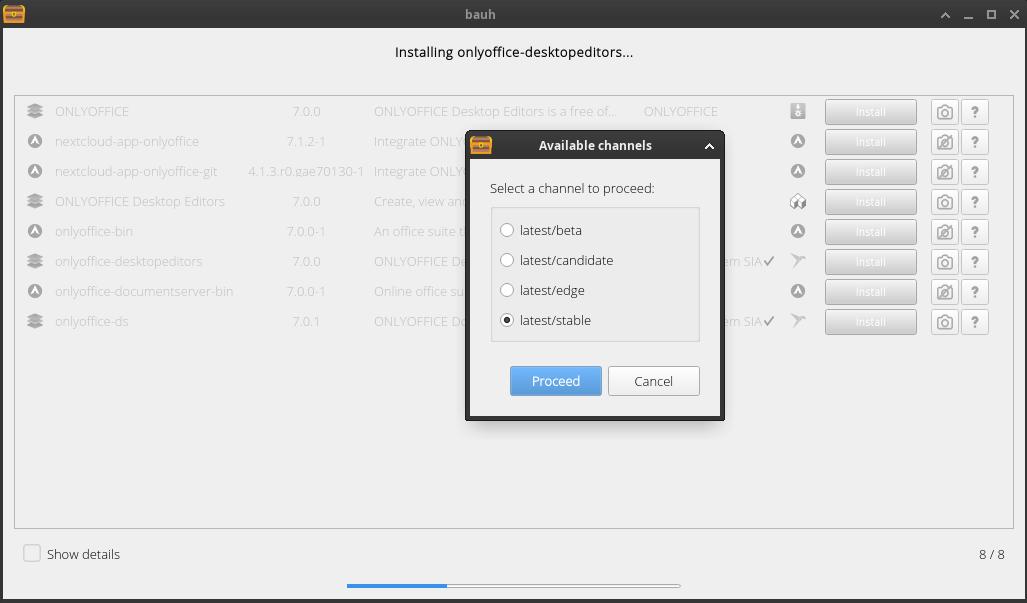Click Flatpak type icon for ONLYOFFICE Desktop Editors
Image resolution: width=1027 pixels, height=603 pixels.
[797, 202]
